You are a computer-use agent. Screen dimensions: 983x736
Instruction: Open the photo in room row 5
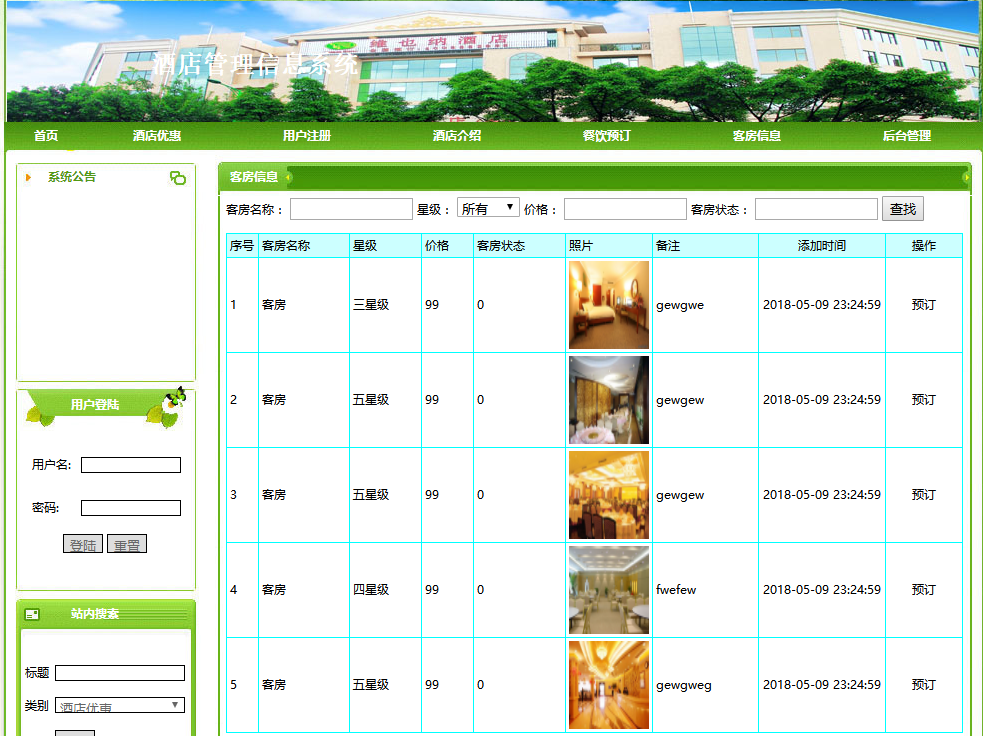point(609,685)
